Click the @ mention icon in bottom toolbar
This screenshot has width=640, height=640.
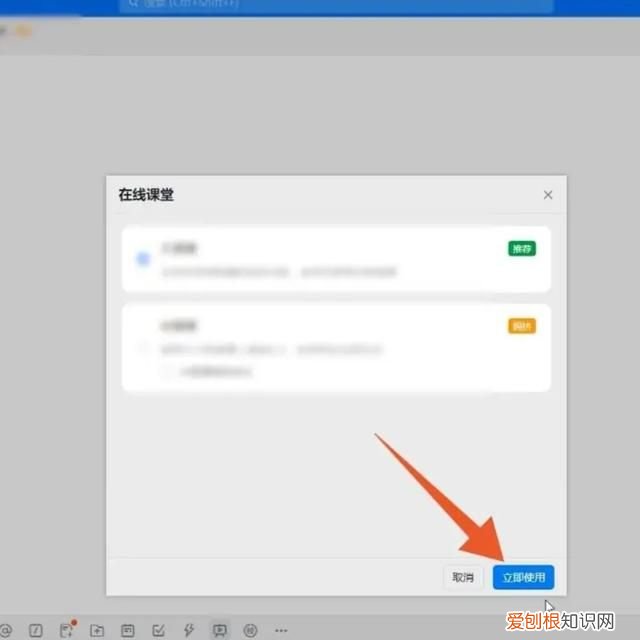[5, 631]
